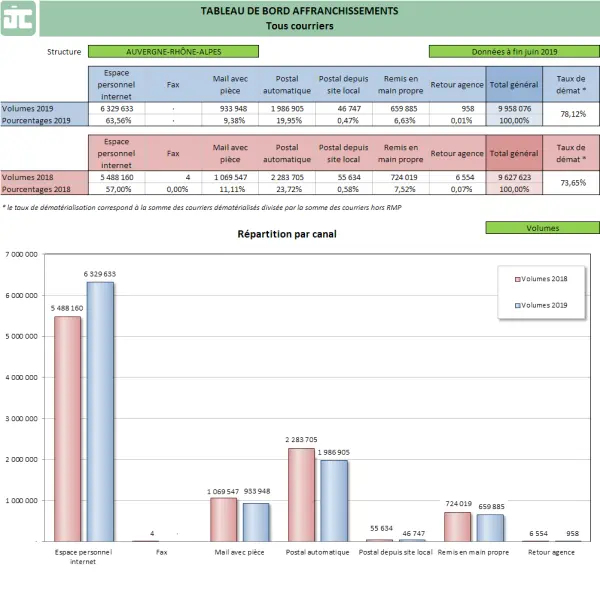
Task: Click the 'Structure' label
Action: [64, 52]
